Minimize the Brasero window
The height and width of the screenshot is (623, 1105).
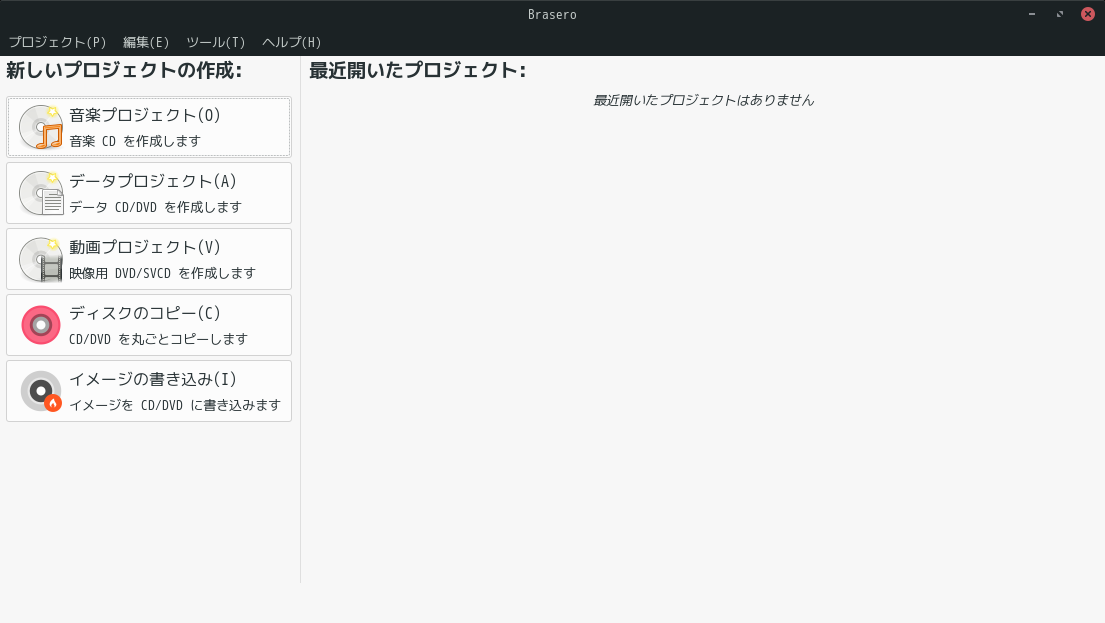(1032, 14)
